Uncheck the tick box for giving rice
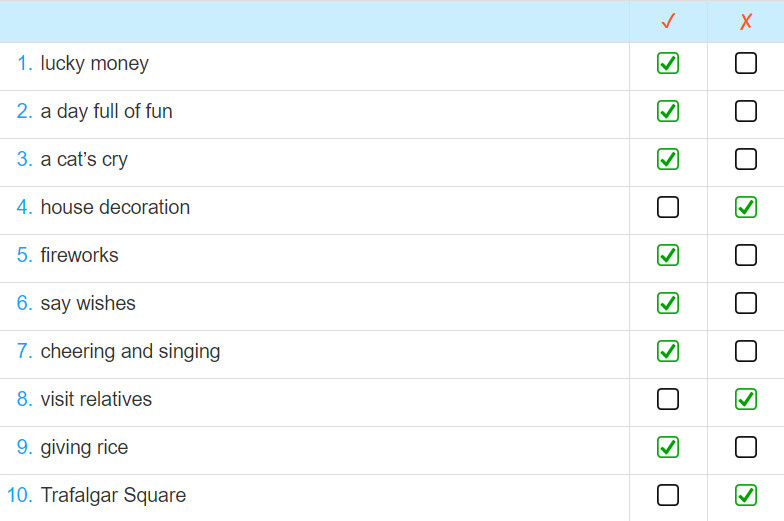 668,447
